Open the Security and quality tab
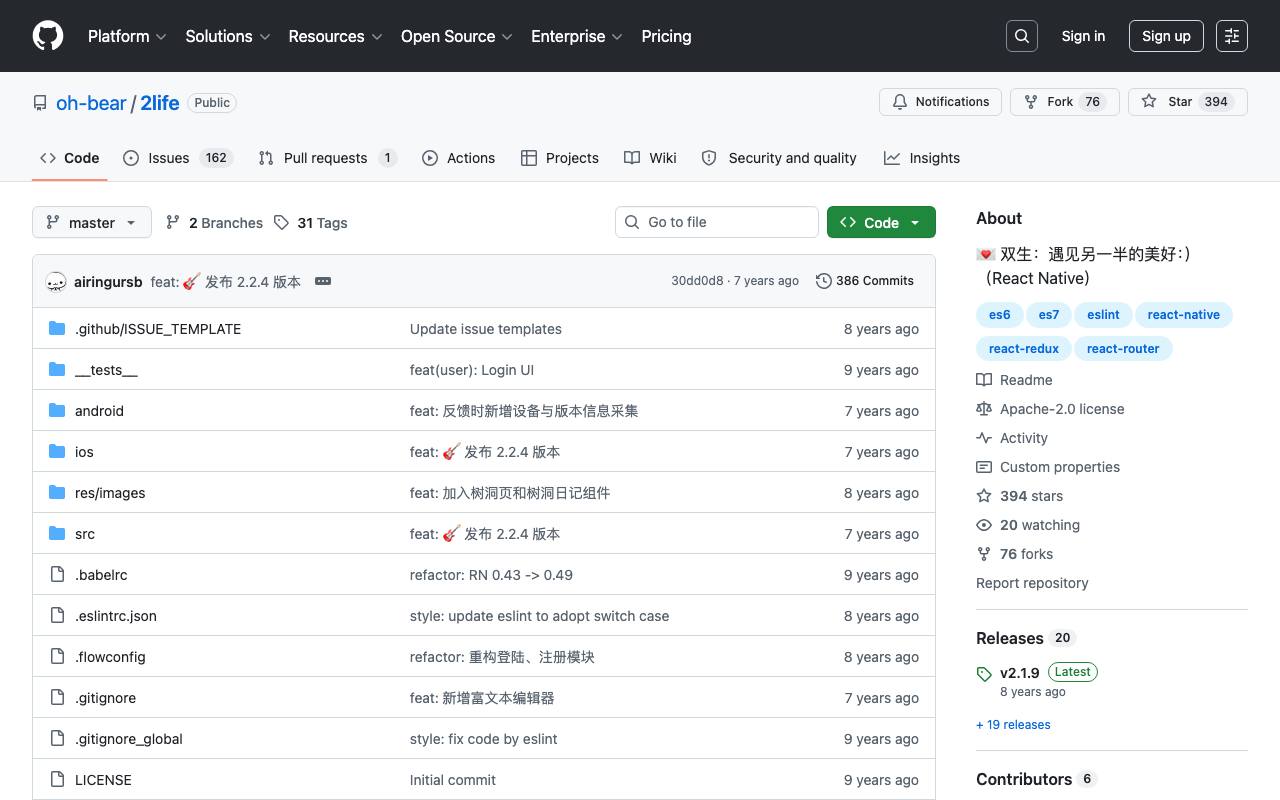 click(x=779, y=158)
